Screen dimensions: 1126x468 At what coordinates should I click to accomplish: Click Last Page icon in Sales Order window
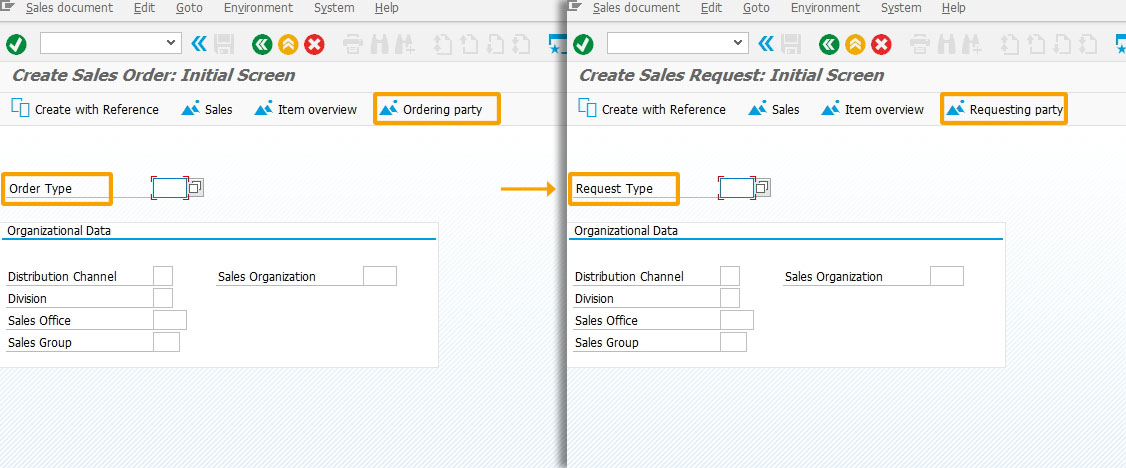(521, 45)
